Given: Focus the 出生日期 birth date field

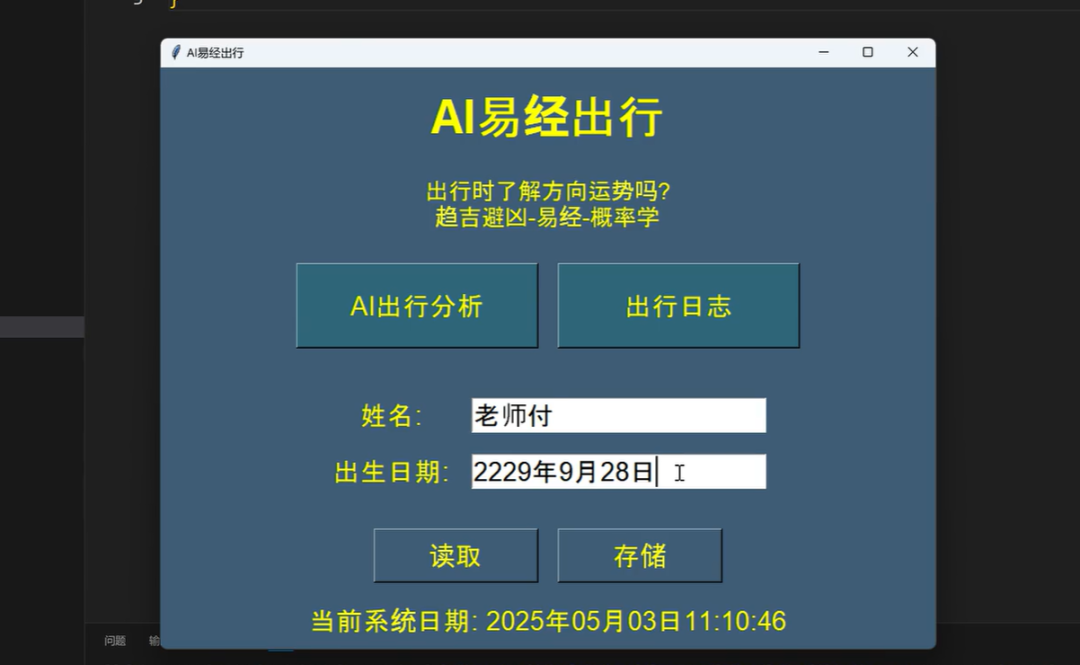Looking at the screenshot, I should (x=619, y=471).
